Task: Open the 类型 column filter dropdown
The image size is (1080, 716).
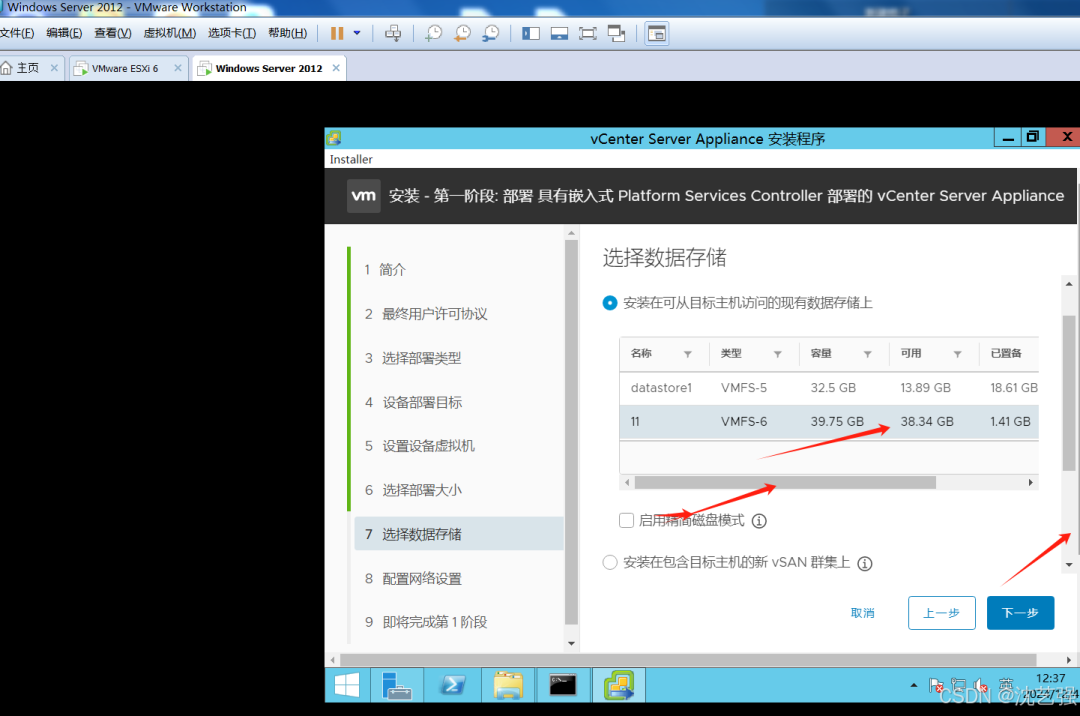Action: pyautogui.click(x=778, y=354)
